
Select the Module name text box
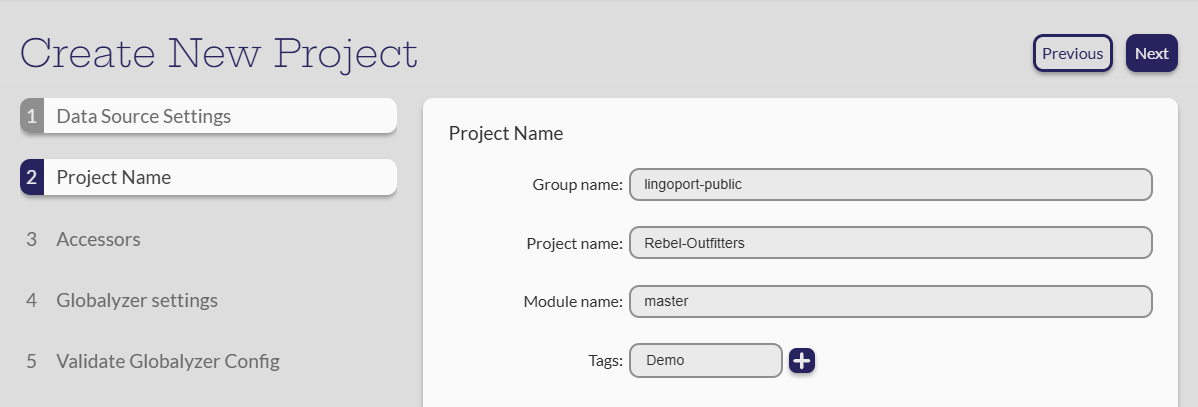coord(890,301)
